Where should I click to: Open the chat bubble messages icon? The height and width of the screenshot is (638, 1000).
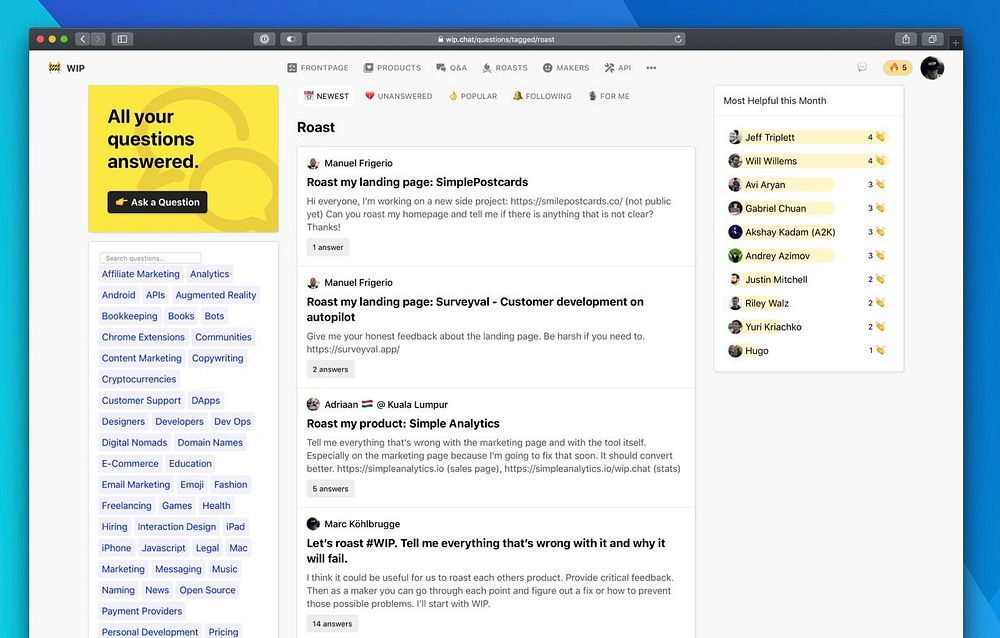(862, 67)
